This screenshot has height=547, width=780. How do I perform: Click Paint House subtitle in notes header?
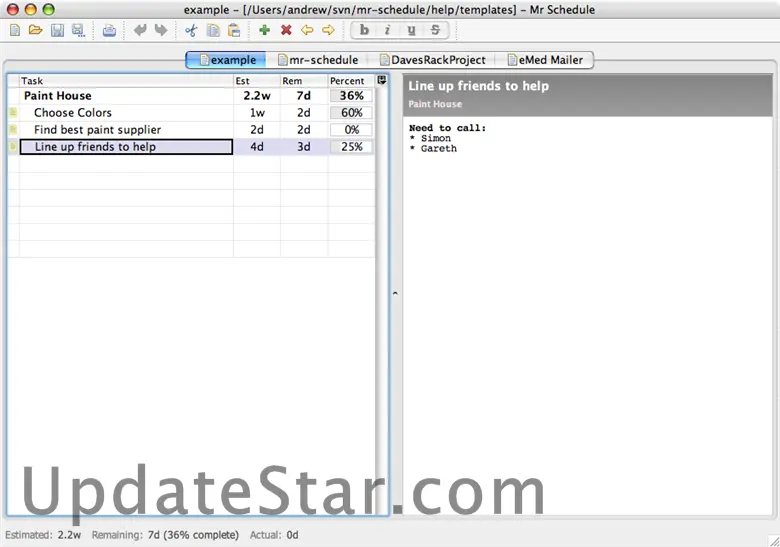click(x=435, y=104)
